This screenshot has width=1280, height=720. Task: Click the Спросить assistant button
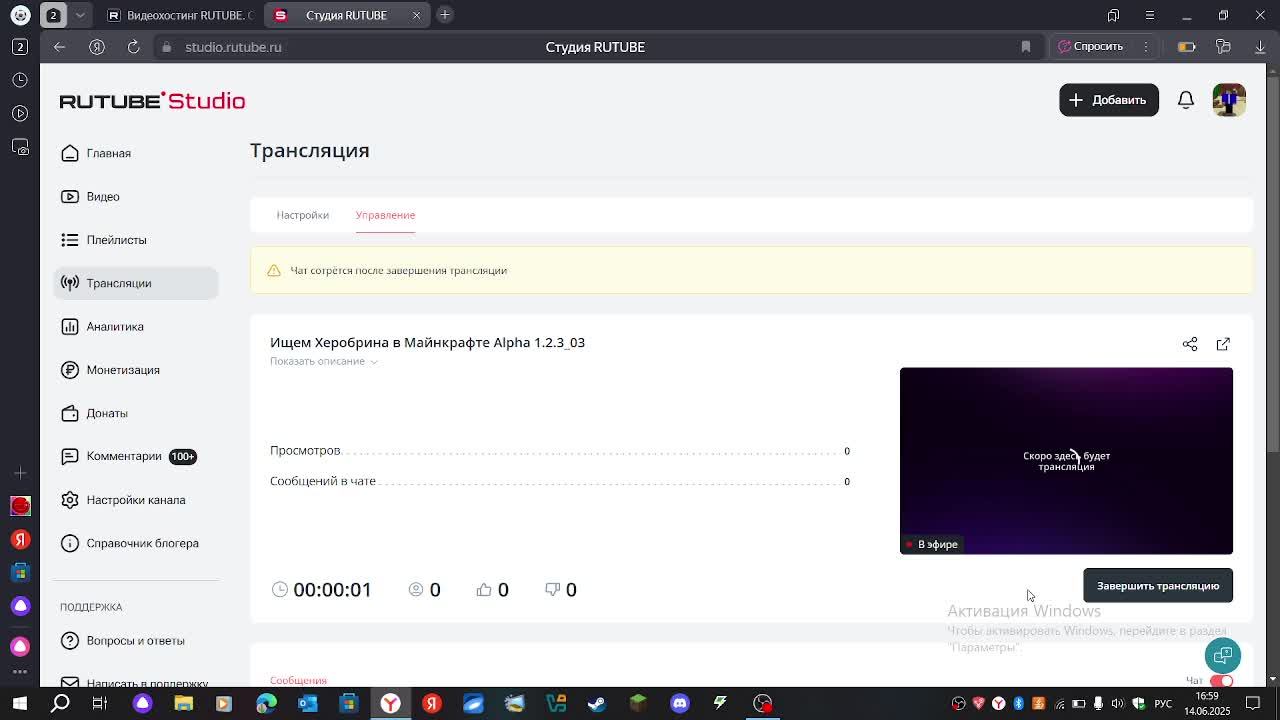click(x=1091, y=46)
